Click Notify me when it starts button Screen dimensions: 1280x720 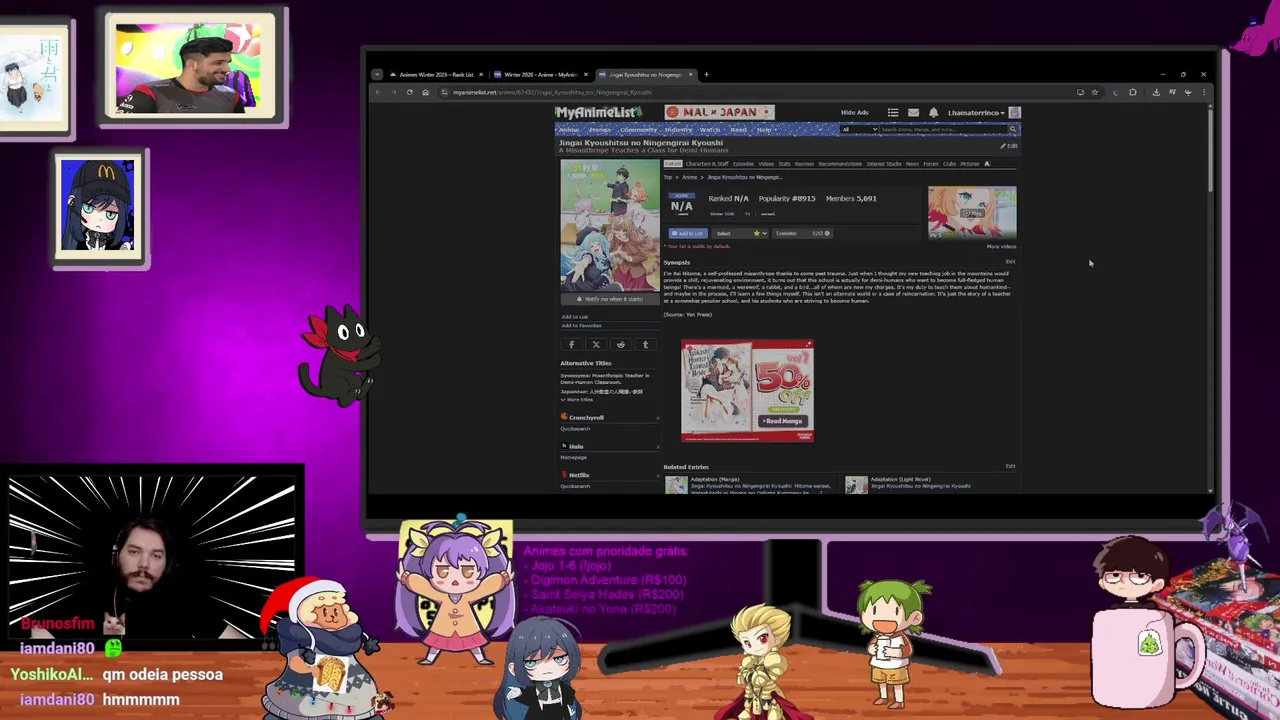point(609,299)
